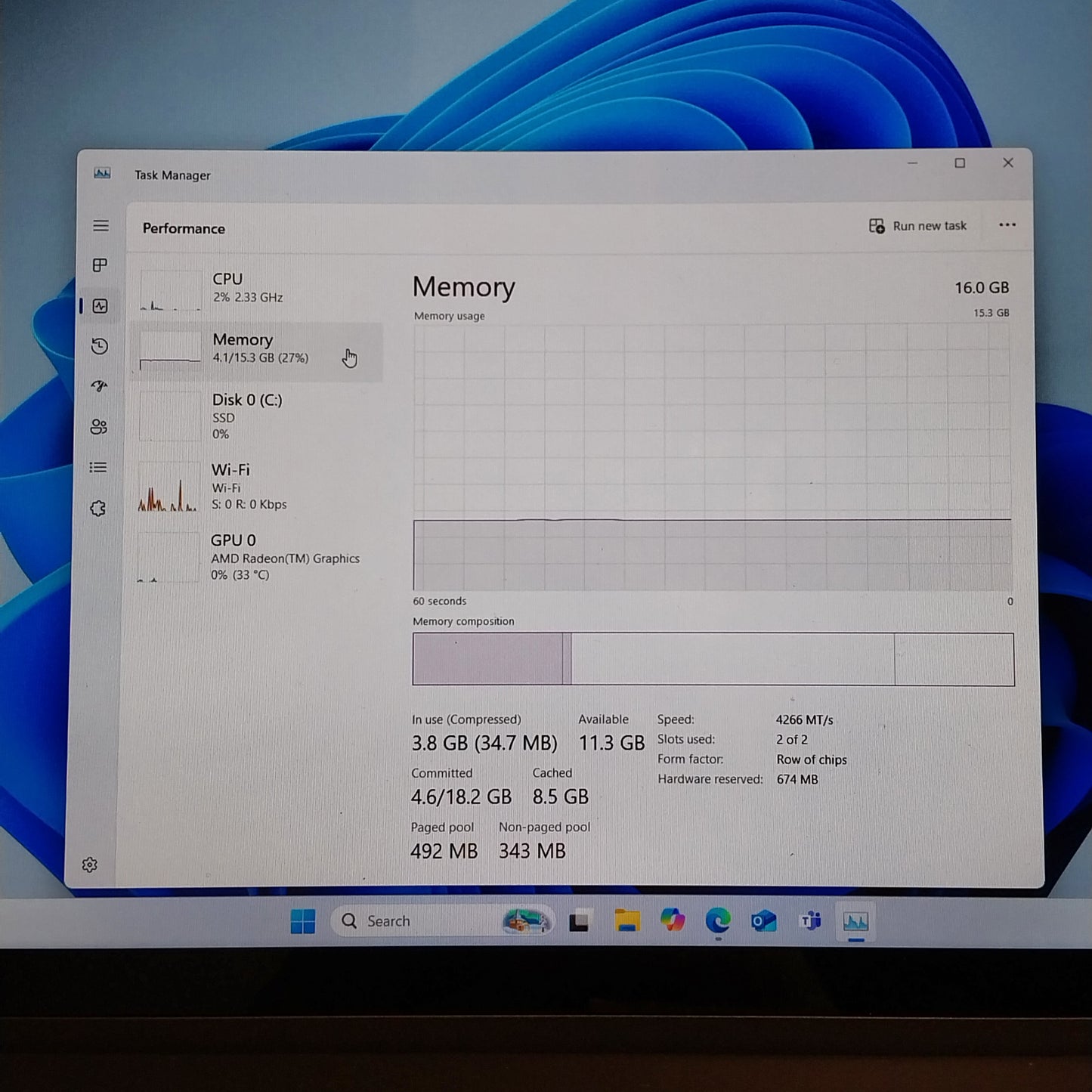Open the Users page icon
Viewport: 1092px width, 1092px height.
[98, 427]
